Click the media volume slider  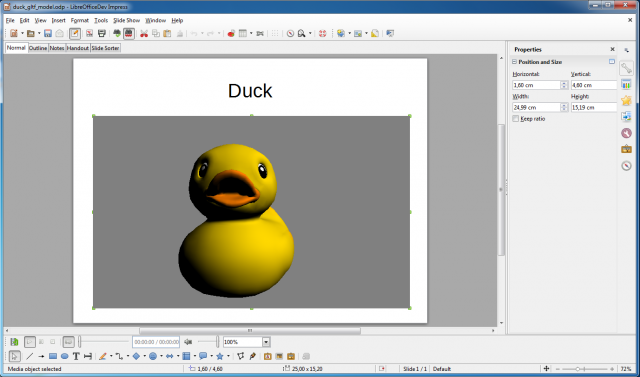(x=208, y=342)
